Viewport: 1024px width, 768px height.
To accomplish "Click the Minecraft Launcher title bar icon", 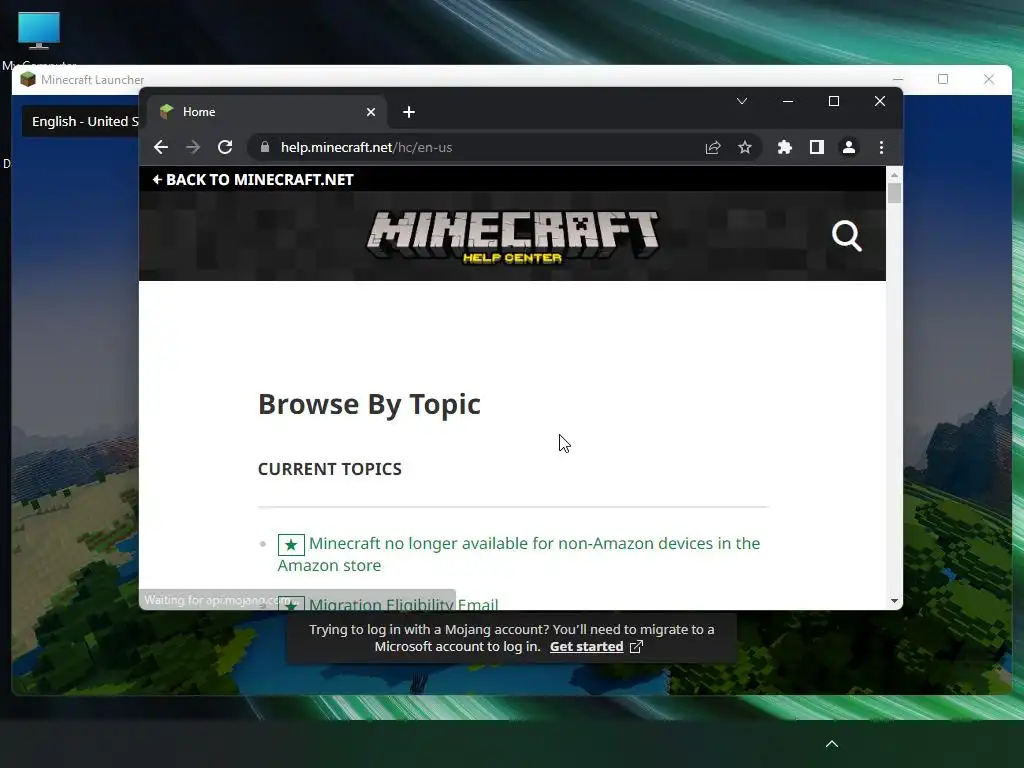I will click(x=27, y=80).
